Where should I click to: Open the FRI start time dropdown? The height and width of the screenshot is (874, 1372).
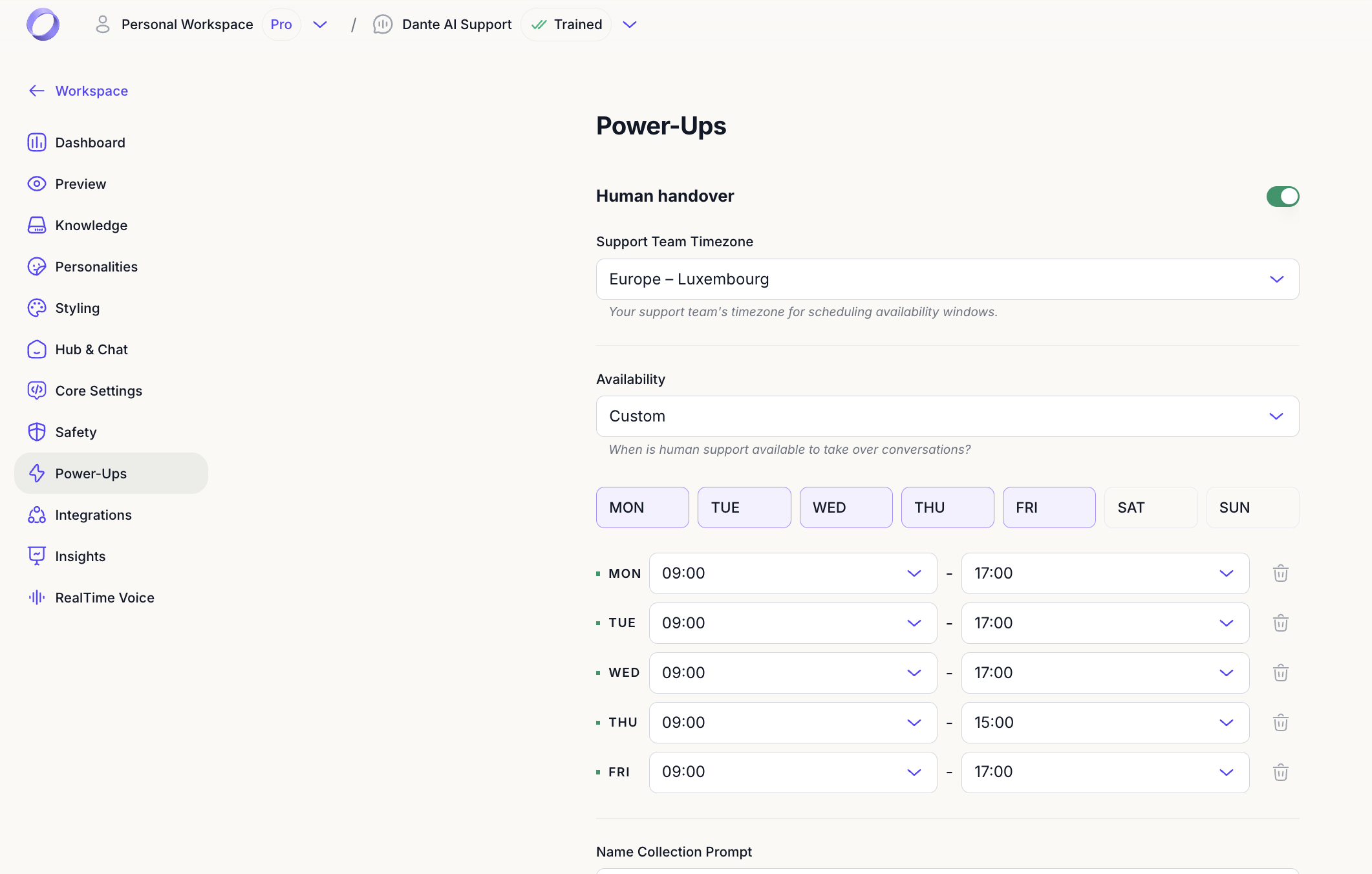click(793, 773)
